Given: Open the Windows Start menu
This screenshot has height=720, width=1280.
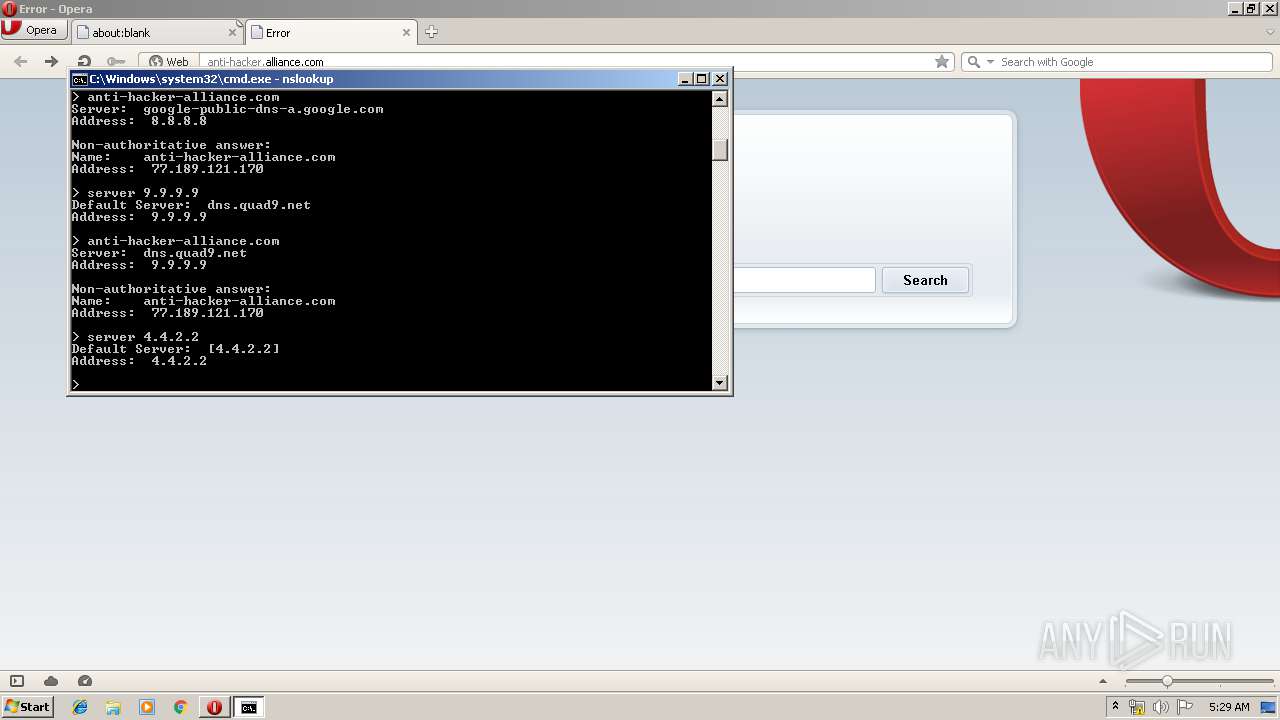Looking at the screenshot, I should [27, 707].
